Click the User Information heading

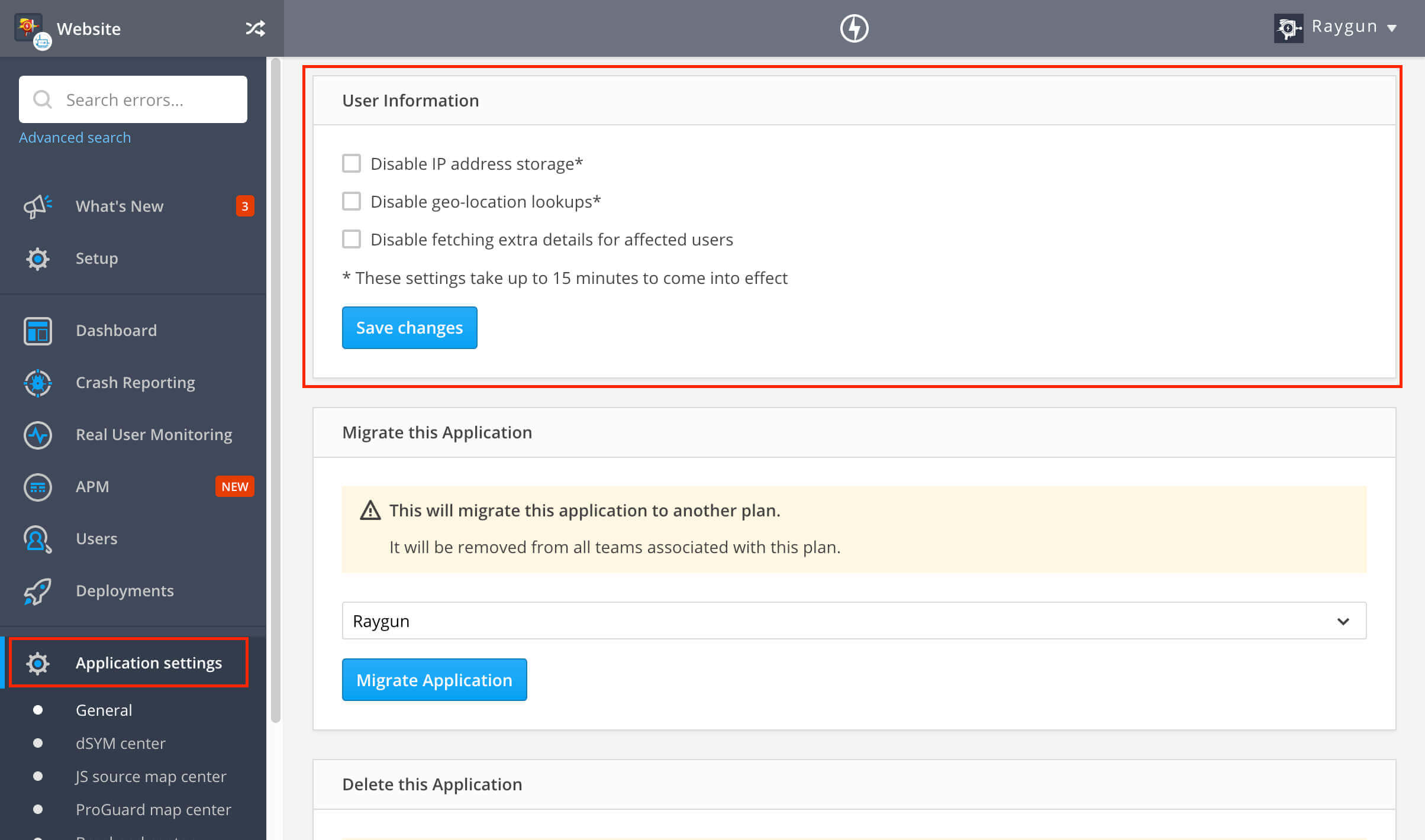[411, 101]
